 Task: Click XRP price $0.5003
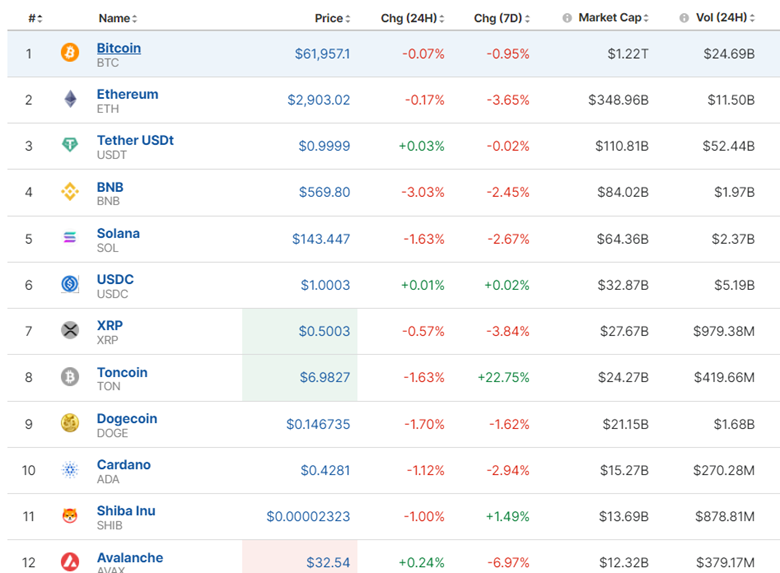pos(324,331)
